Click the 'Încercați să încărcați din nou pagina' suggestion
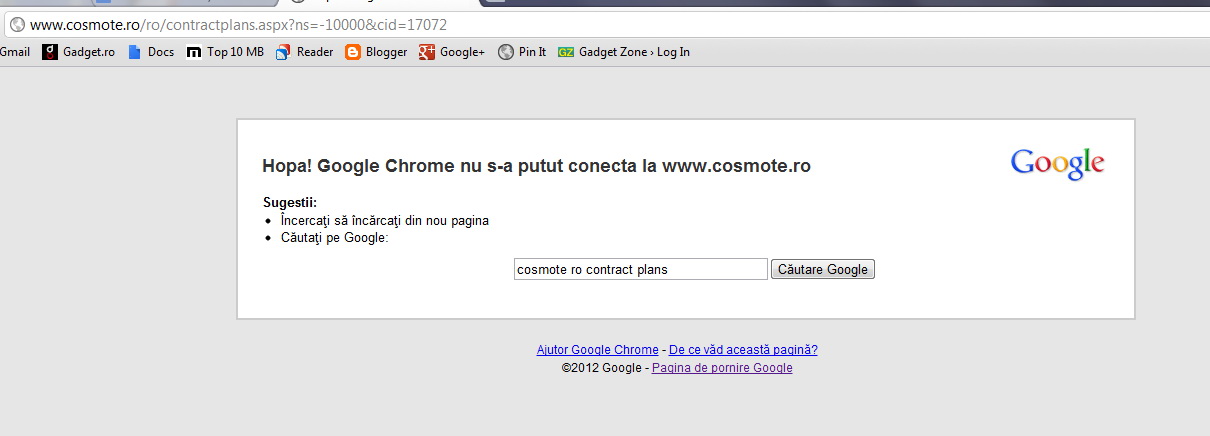The height and width of the screenshot is (436, 1210). coord(385,220)
